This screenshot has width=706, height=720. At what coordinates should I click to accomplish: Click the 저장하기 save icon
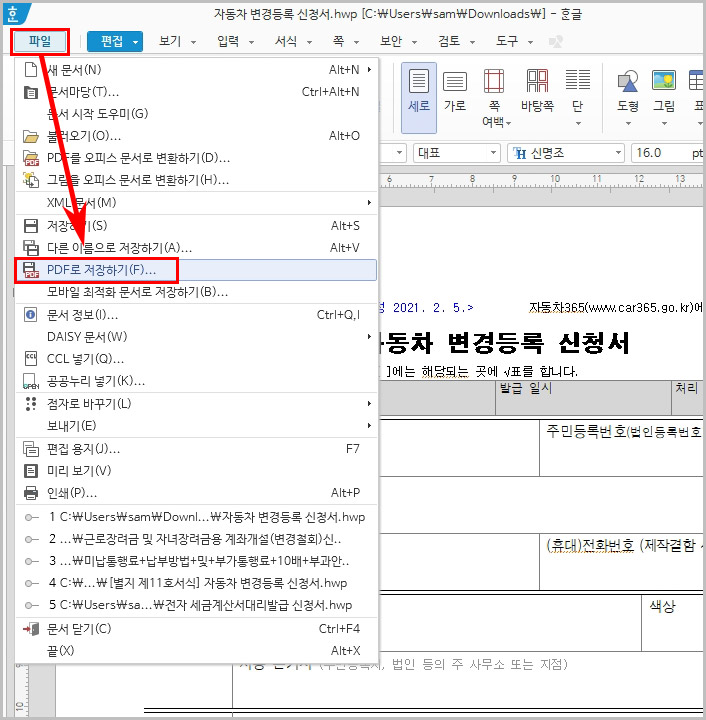tap(31, 225)
